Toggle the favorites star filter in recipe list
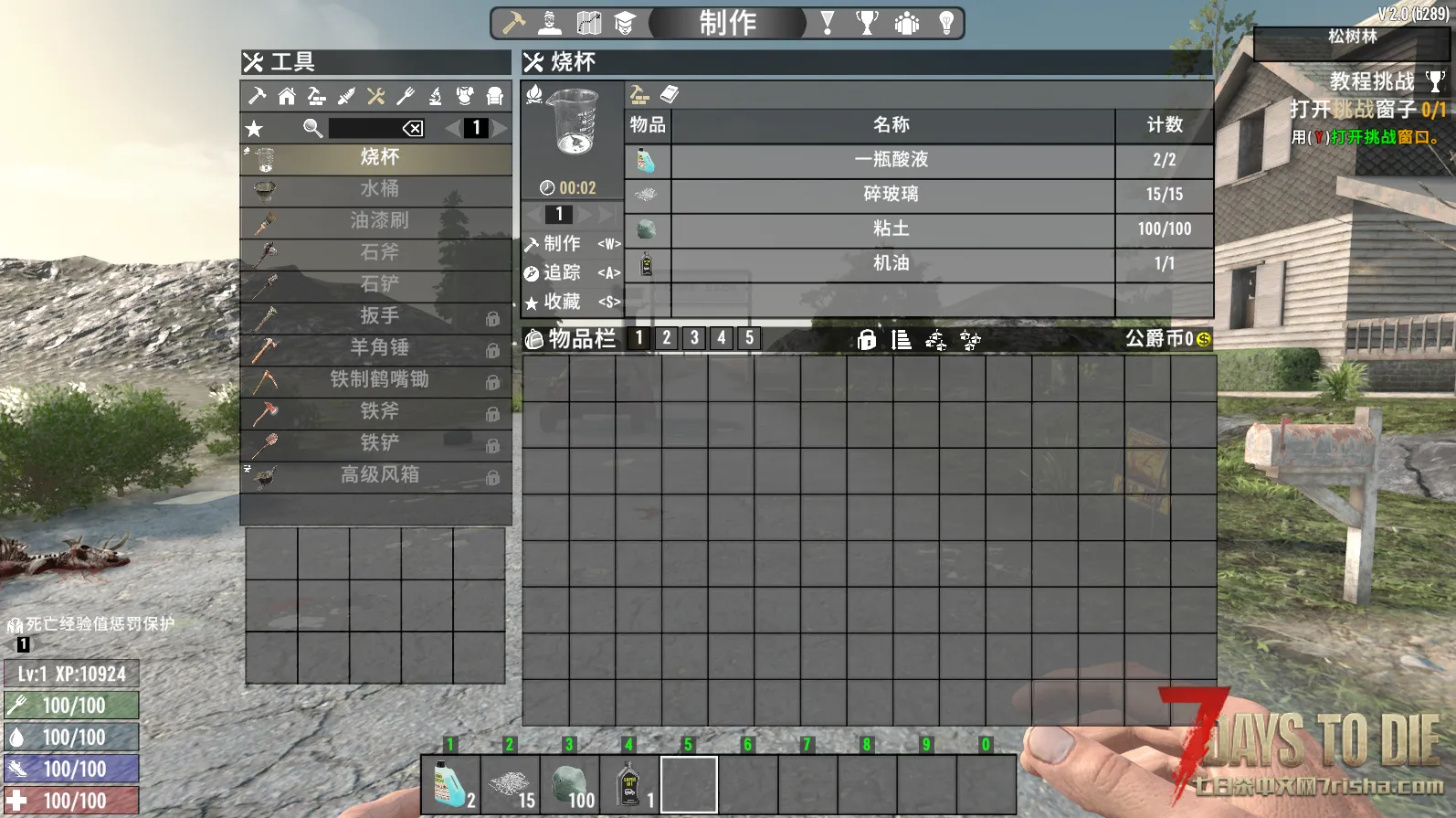This screenshot has width=1456, height=818. [254, 128]
